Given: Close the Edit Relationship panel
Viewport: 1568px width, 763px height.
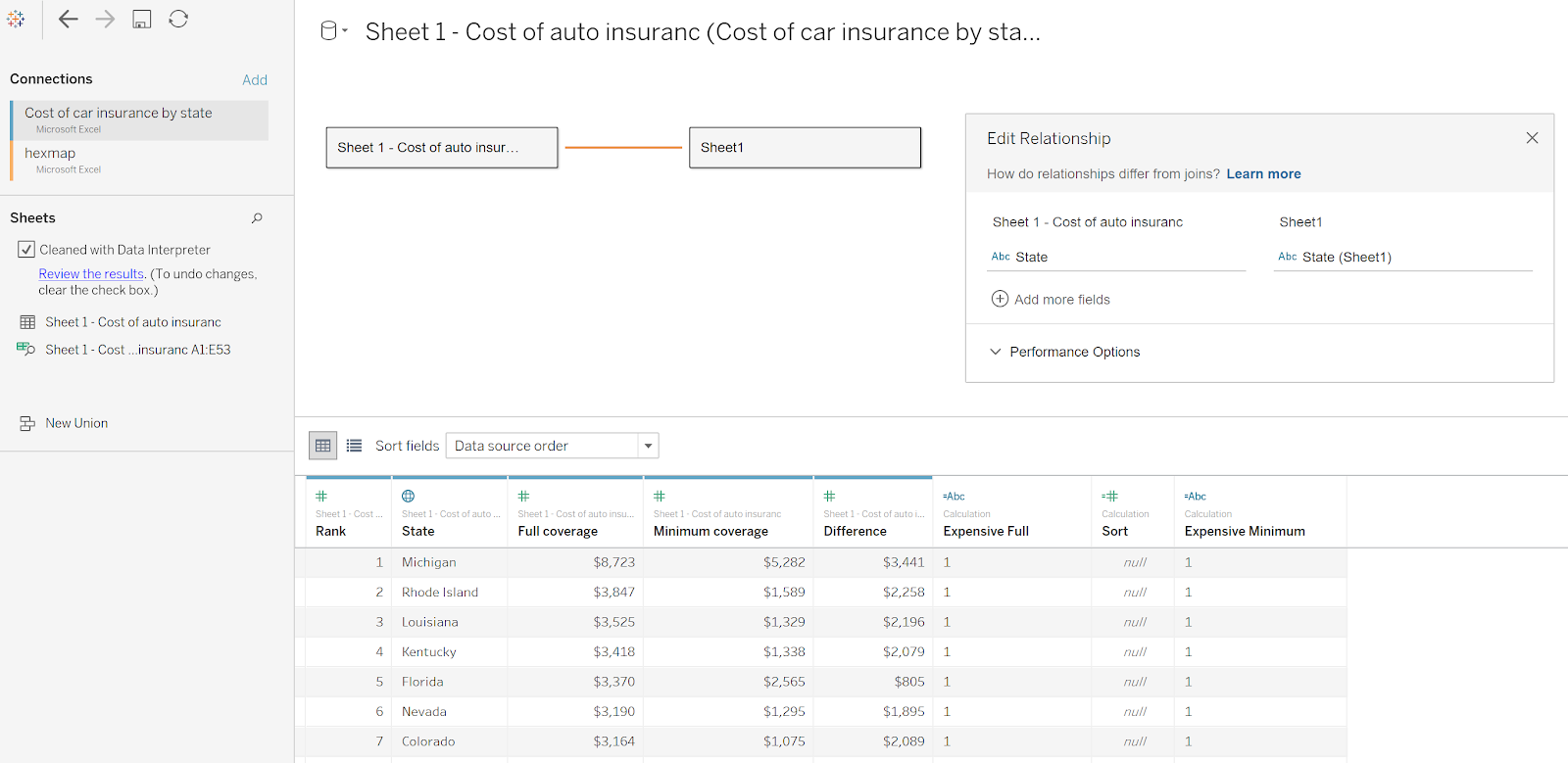Looking at the screenshot, I should coord(1532,138).
